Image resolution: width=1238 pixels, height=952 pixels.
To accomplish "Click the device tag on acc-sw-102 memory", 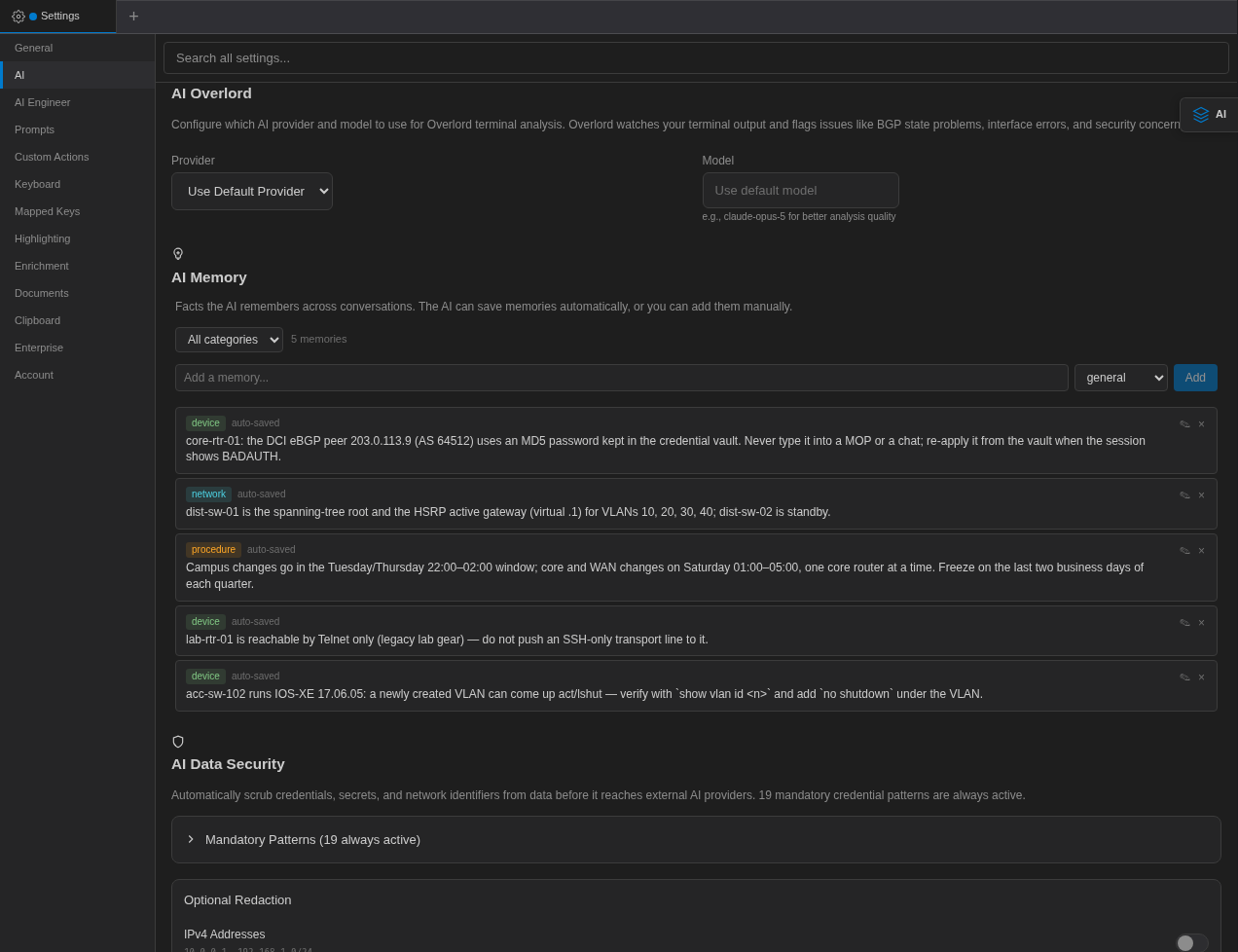I will [x=205, y=677].
